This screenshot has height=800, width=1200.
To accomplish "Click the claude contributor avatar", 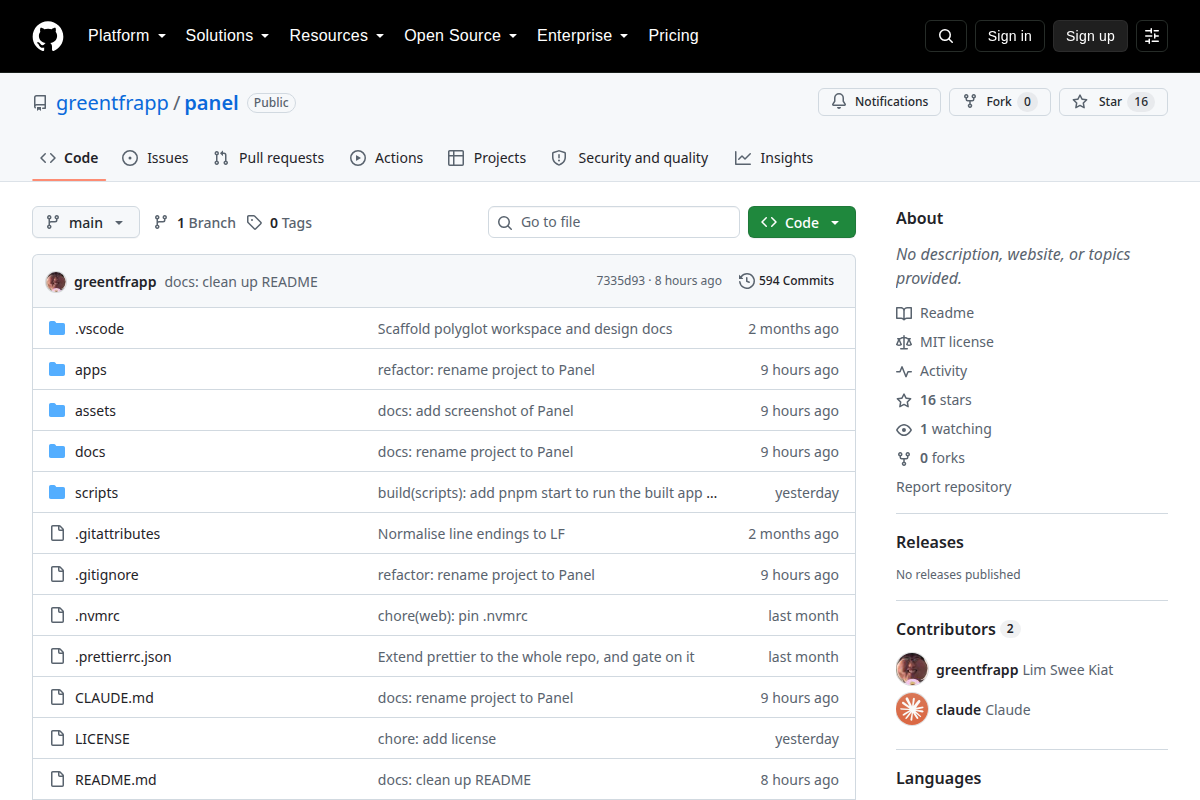I will point(912,710).
